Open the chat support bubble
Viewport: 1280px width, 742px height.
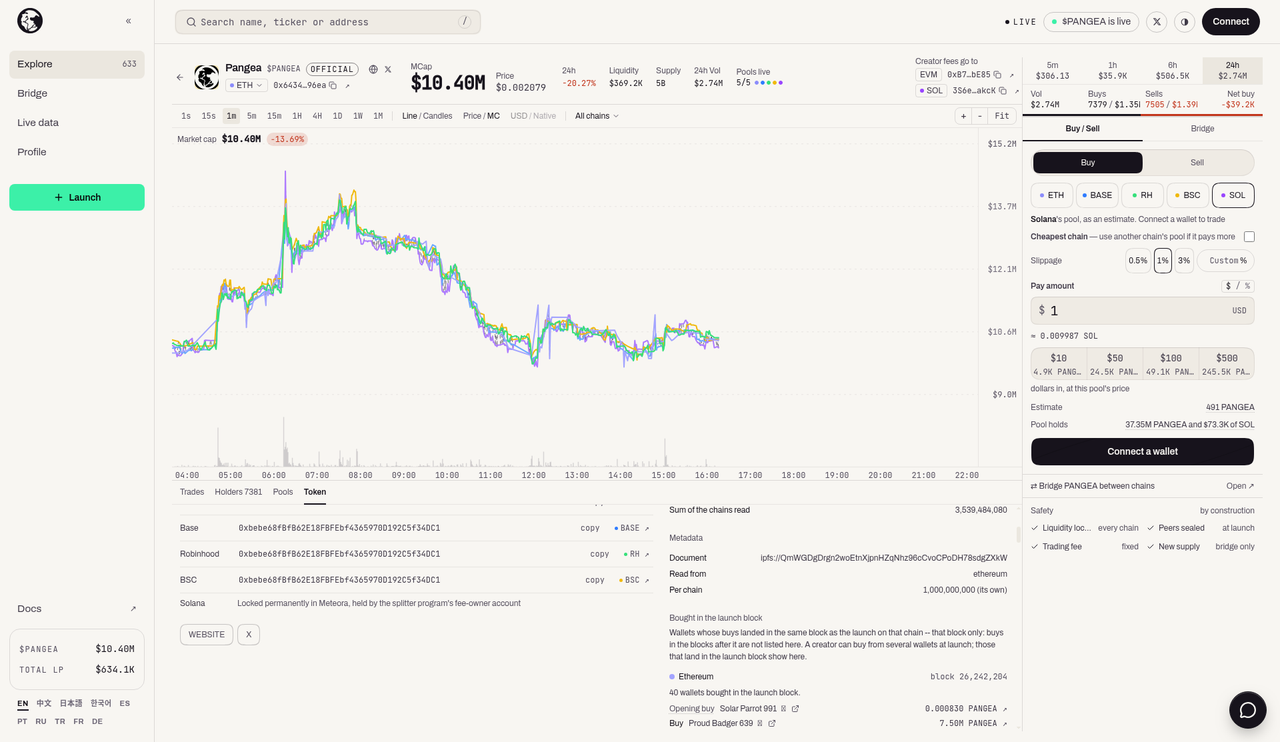[1247, 710]
